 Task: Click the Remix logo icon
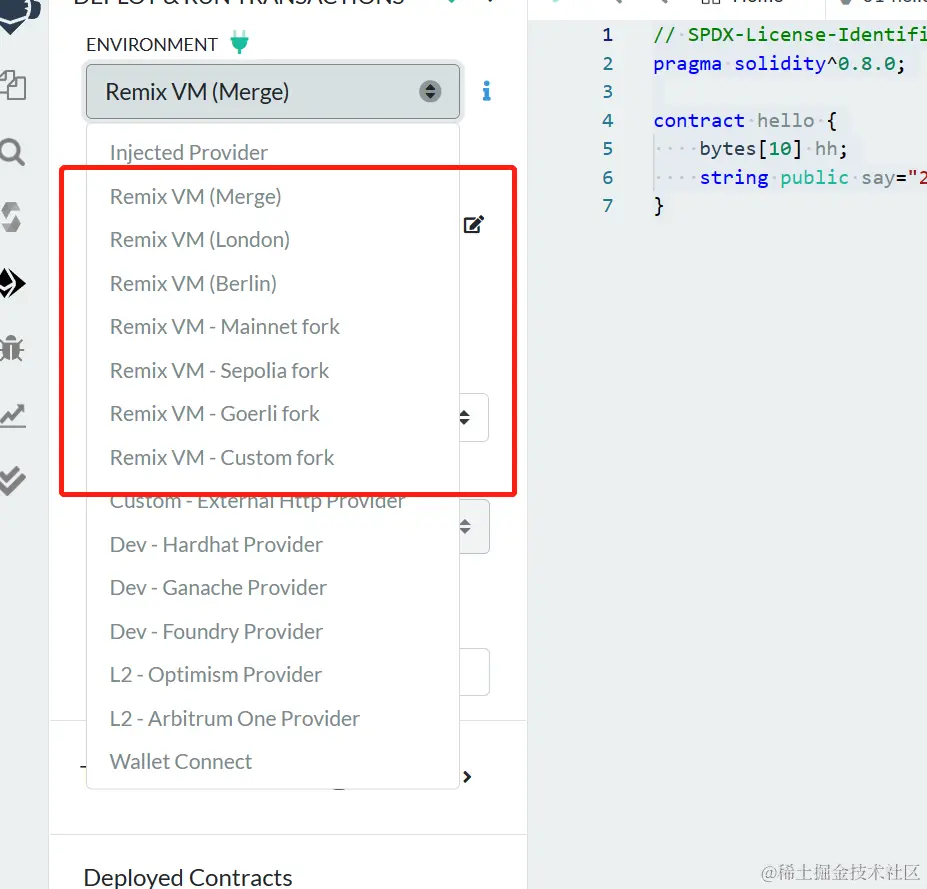tap(20, 15)
